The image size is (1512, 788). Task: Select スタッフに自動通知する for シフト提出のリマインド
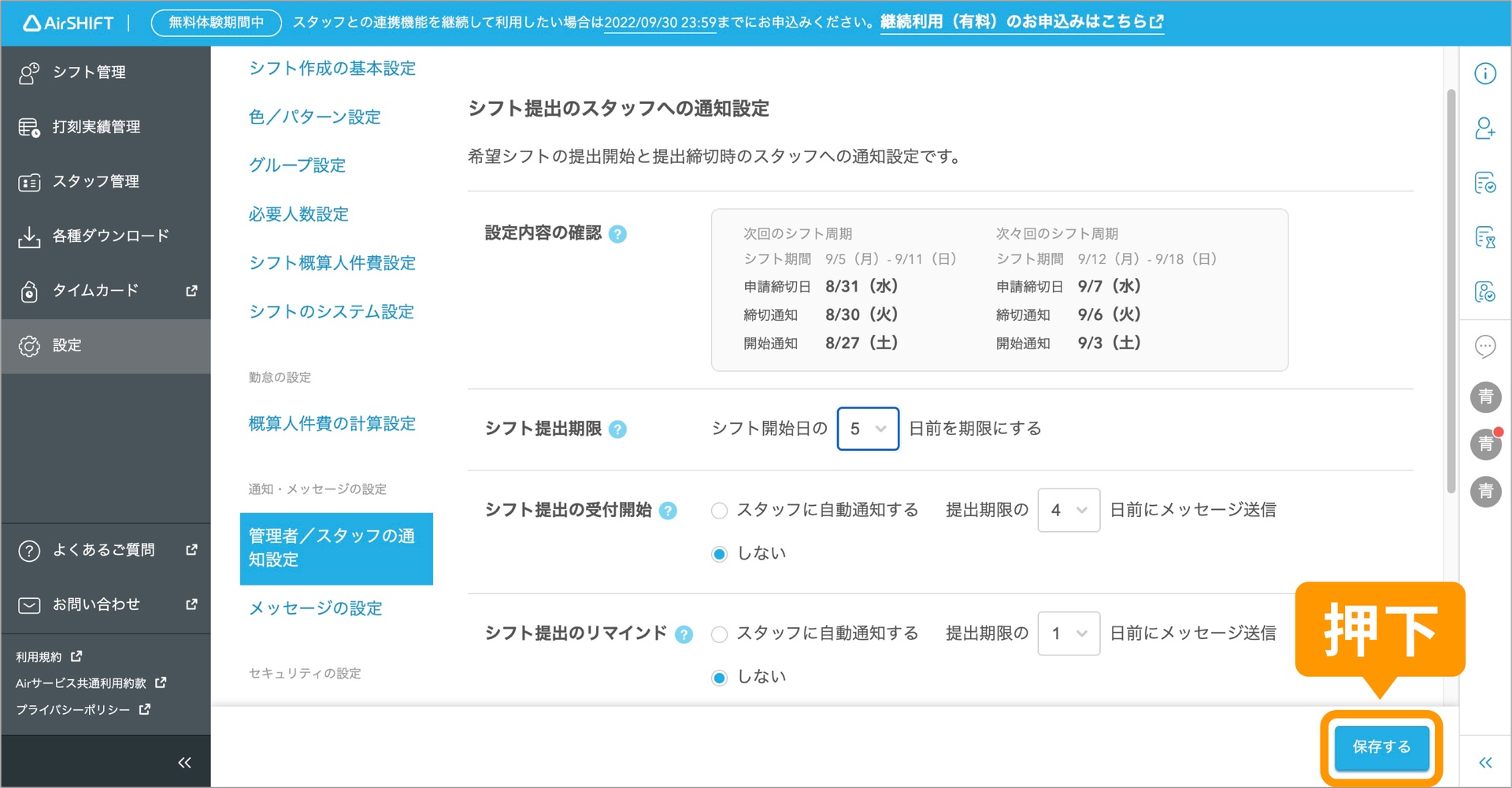pyautogui.click(x=719, y=634)
